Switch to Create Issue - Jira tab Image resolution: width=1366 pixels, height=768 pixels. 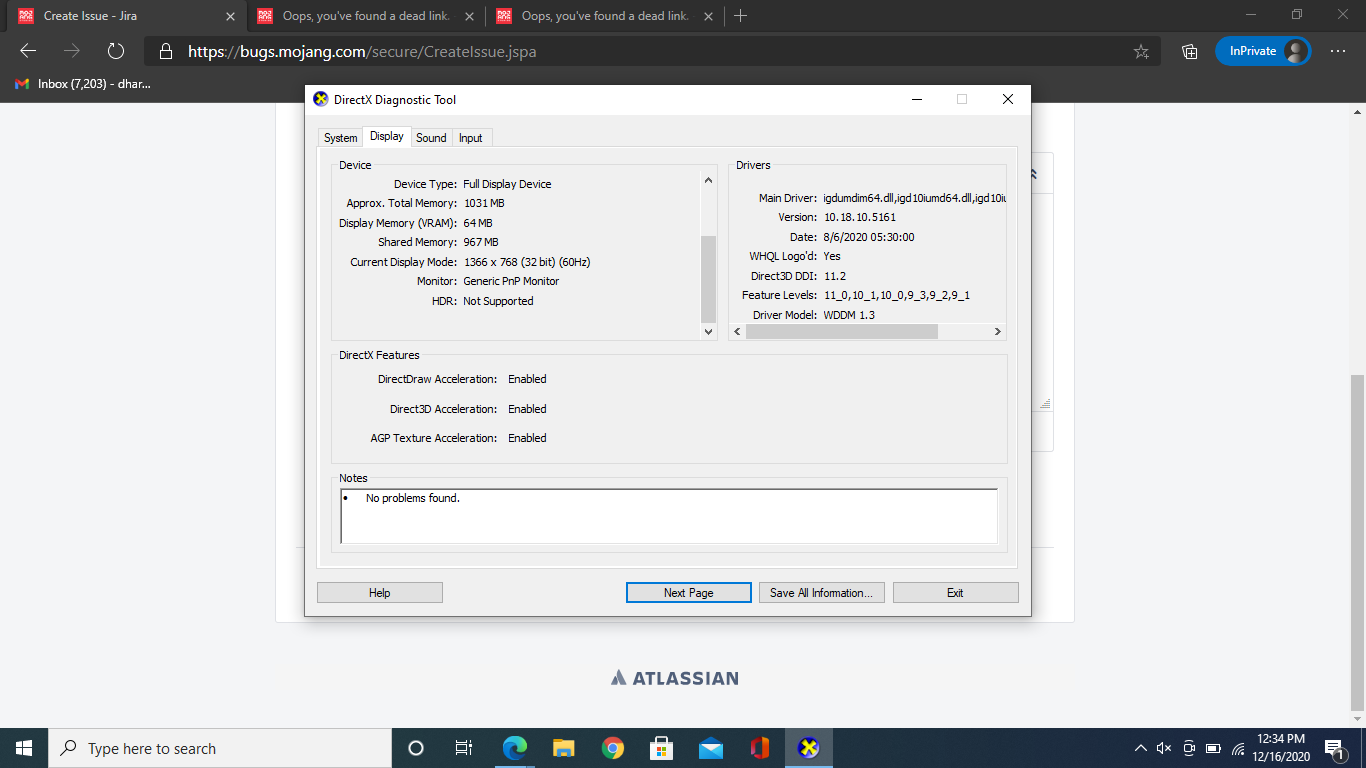tap(126, 16)
